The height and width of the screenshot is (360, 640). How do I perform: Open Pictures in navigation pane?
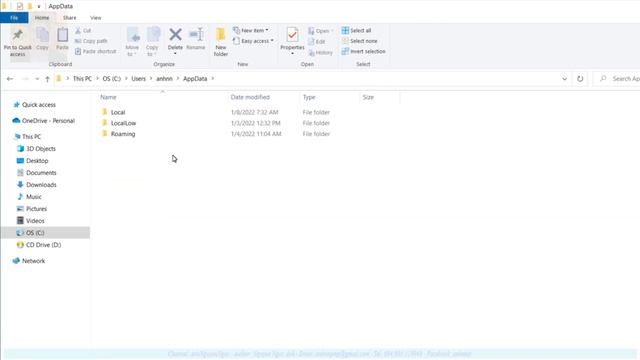pos(36,209)
